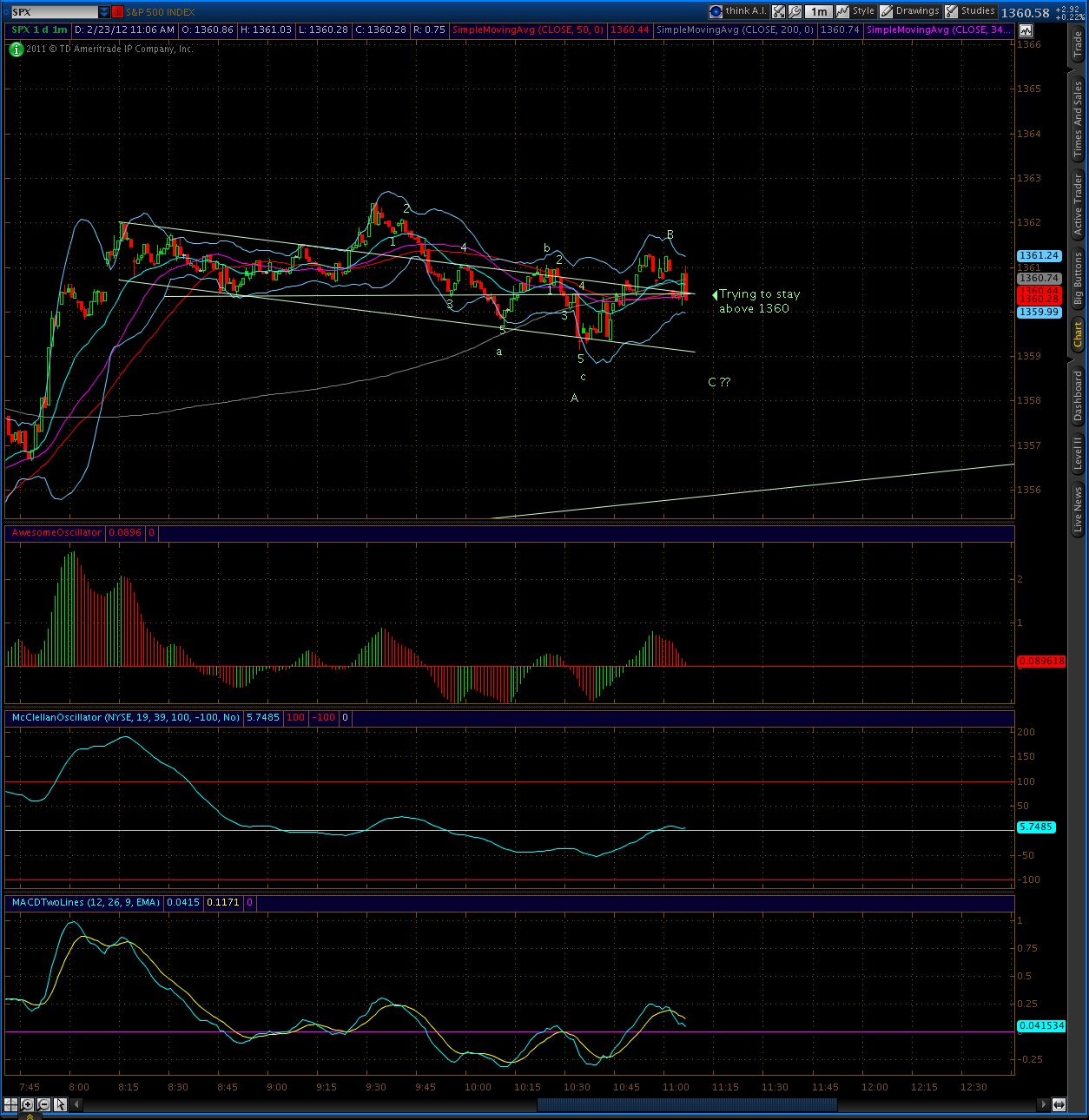Image resolution: width=1089 pixels, height=1120 pixels.
Task: Open the Dashboard side tab
Action: coord(1078,395)
